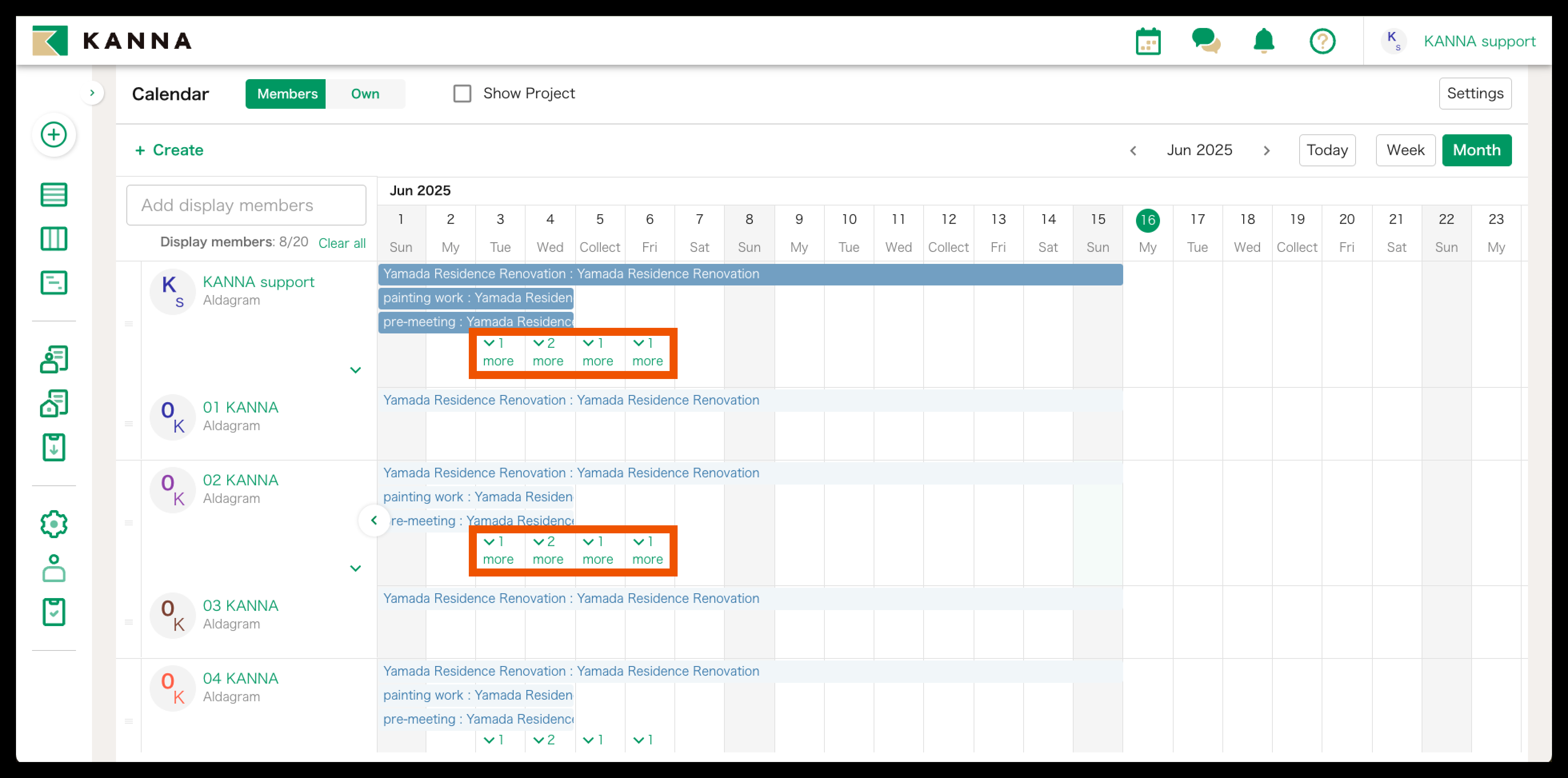The image size is (1568, 778).
Task: Expand the sidebar with the arrow toggle
Action: click(x=92, y=93)
